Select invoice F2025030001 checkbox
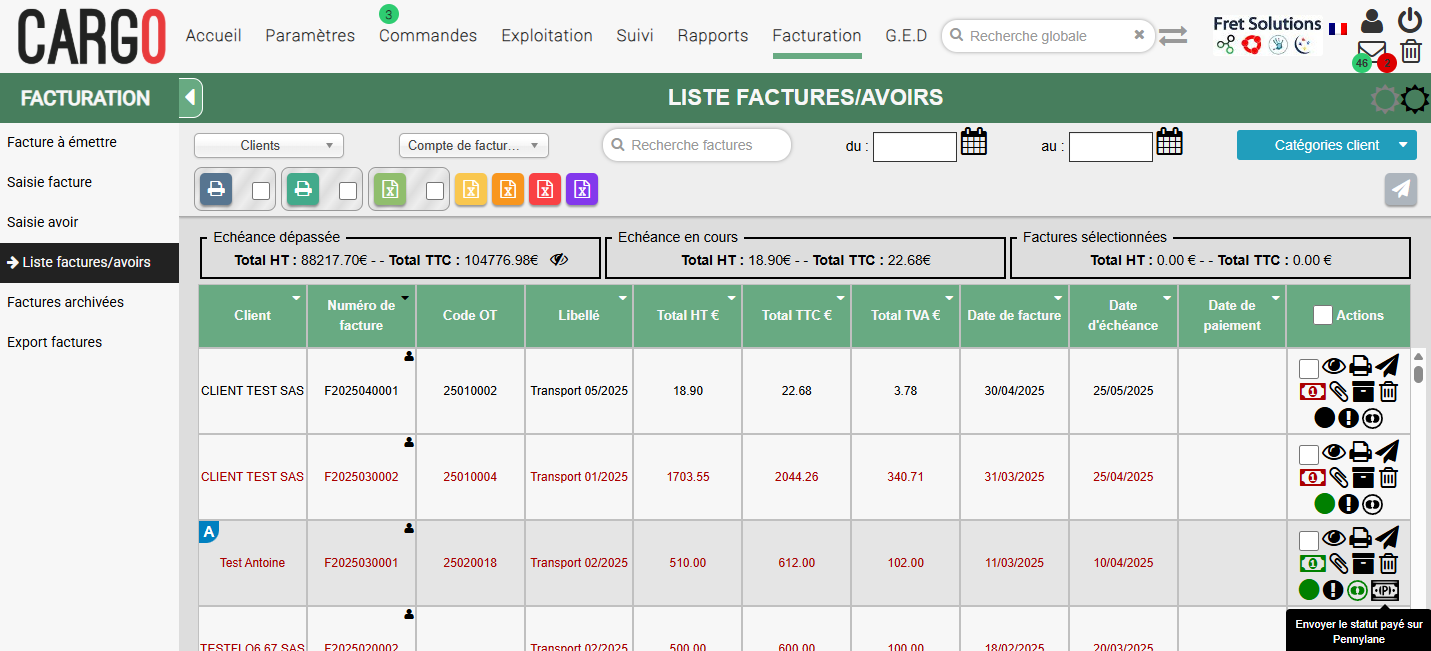The image size is (1431, 651). coord(1309,541)
